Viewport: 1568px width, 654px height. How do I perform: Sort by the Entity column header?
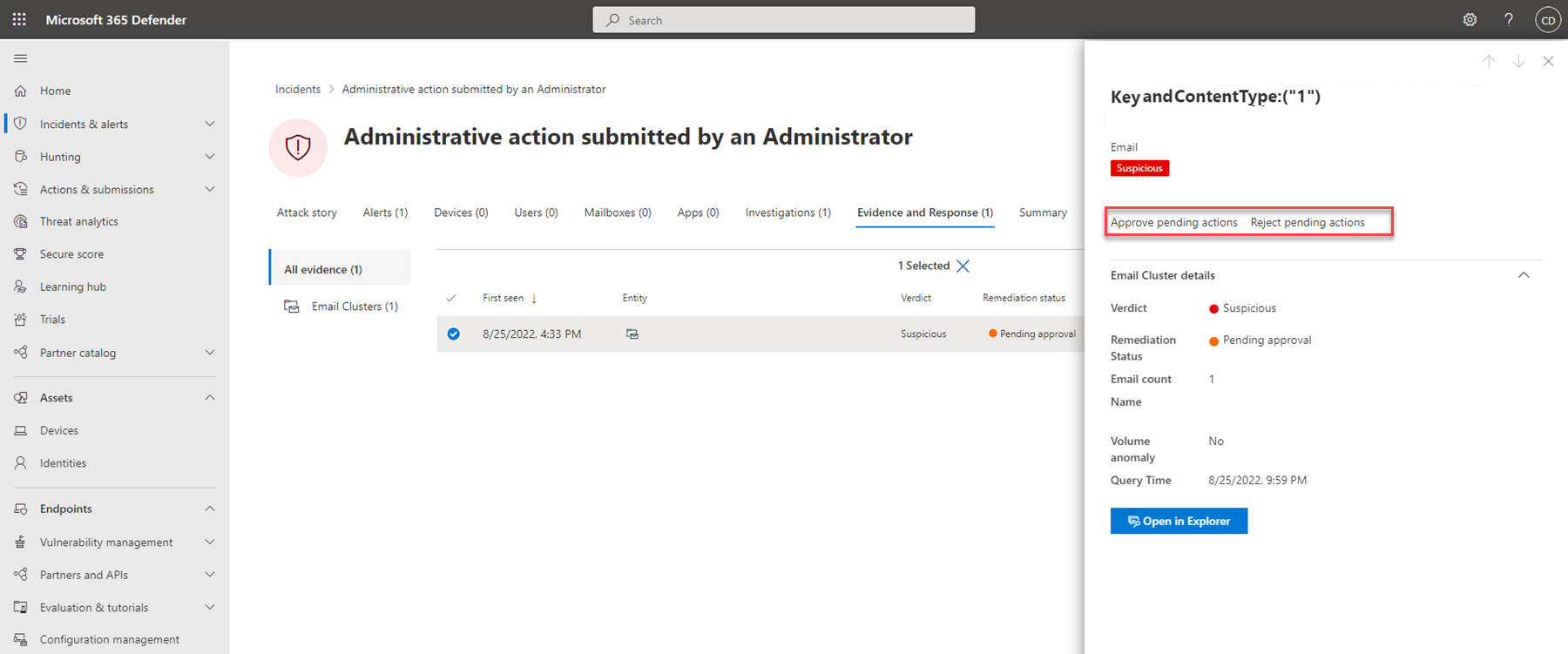coord(634,298)
